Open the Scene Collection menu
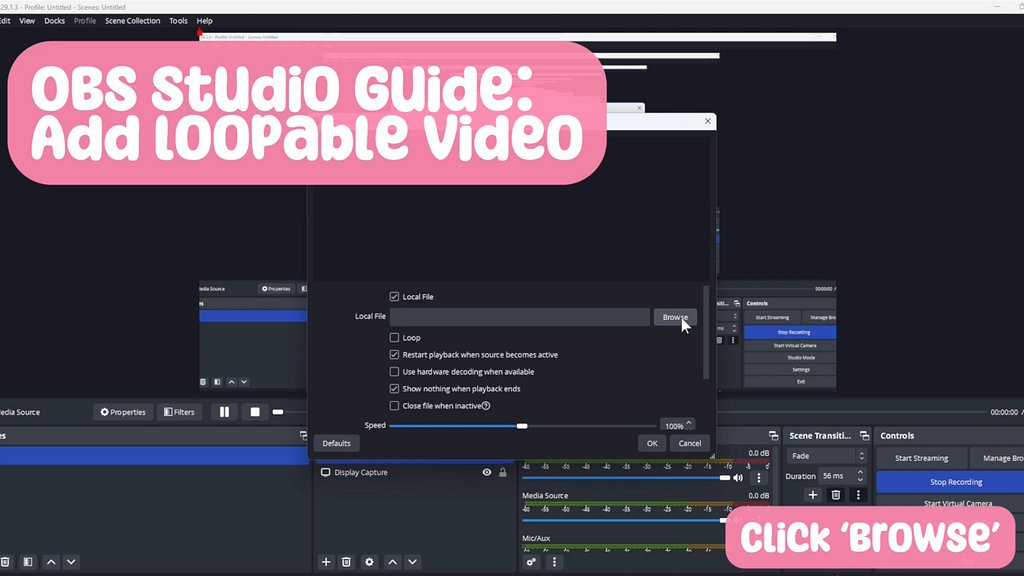 pos(132,21)
